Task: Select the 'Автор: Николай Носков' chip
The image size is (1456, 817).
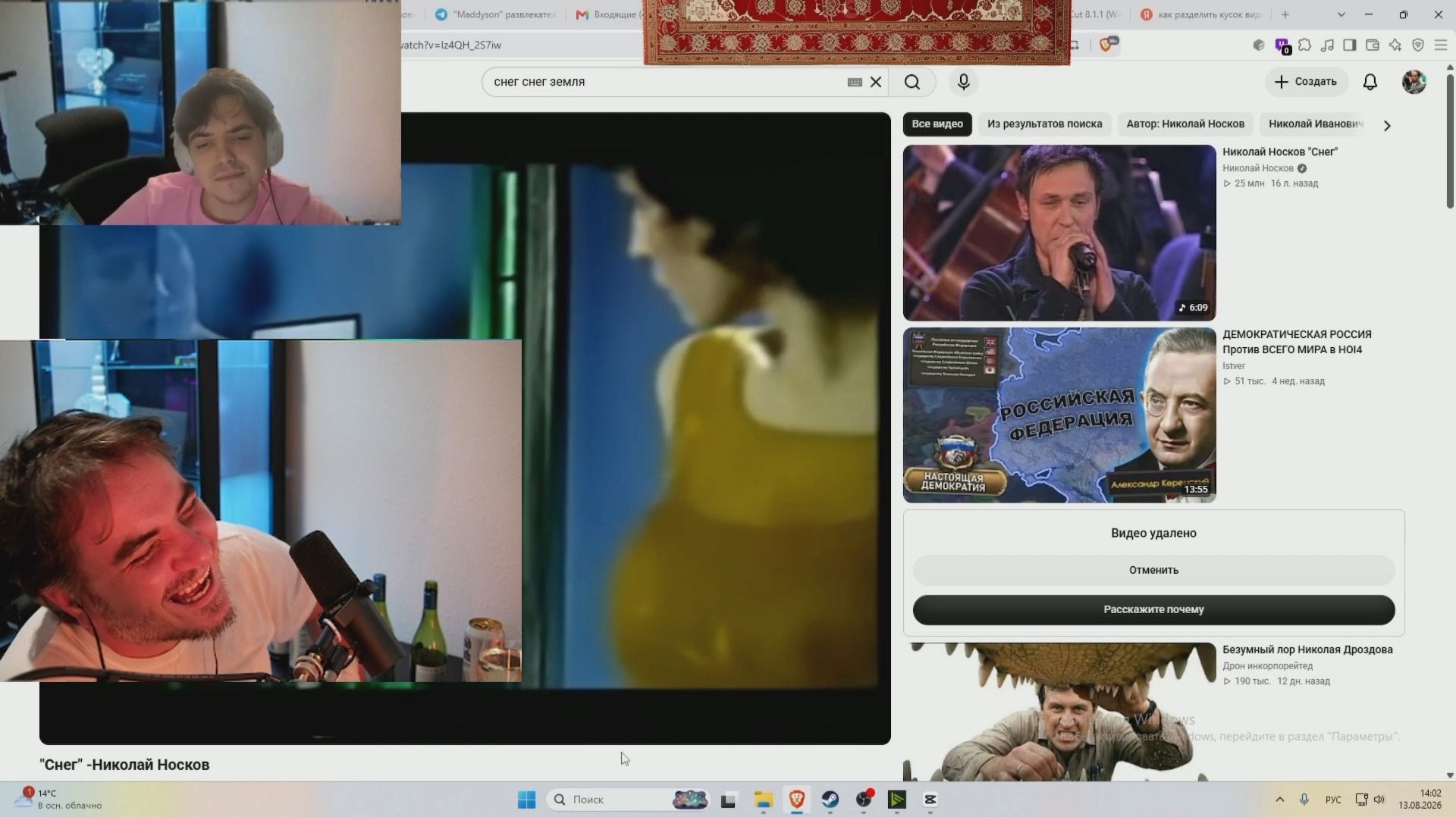Action: click(1185, 124)
